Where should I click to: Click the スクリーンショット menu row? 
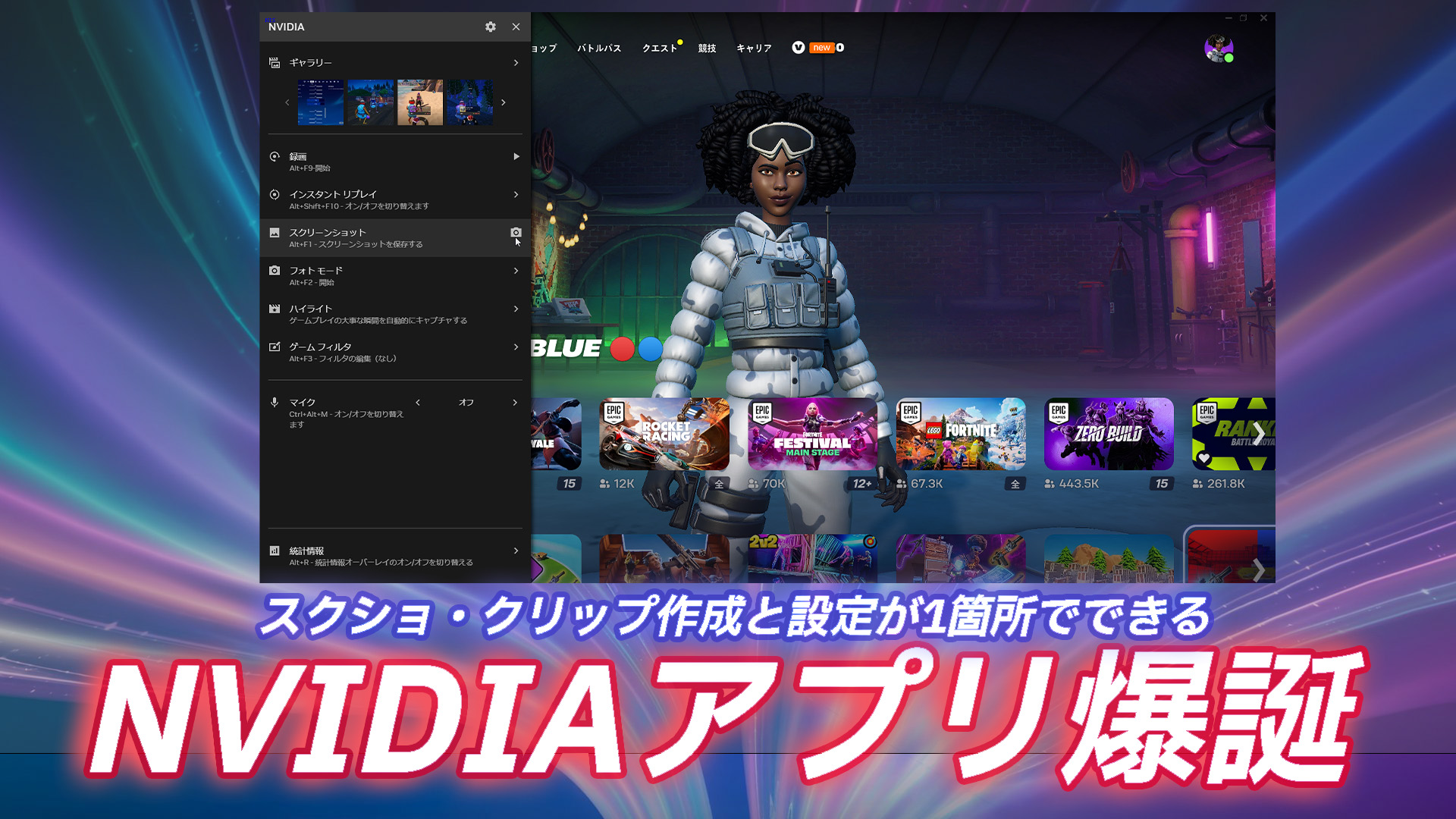tap(395, 238)
